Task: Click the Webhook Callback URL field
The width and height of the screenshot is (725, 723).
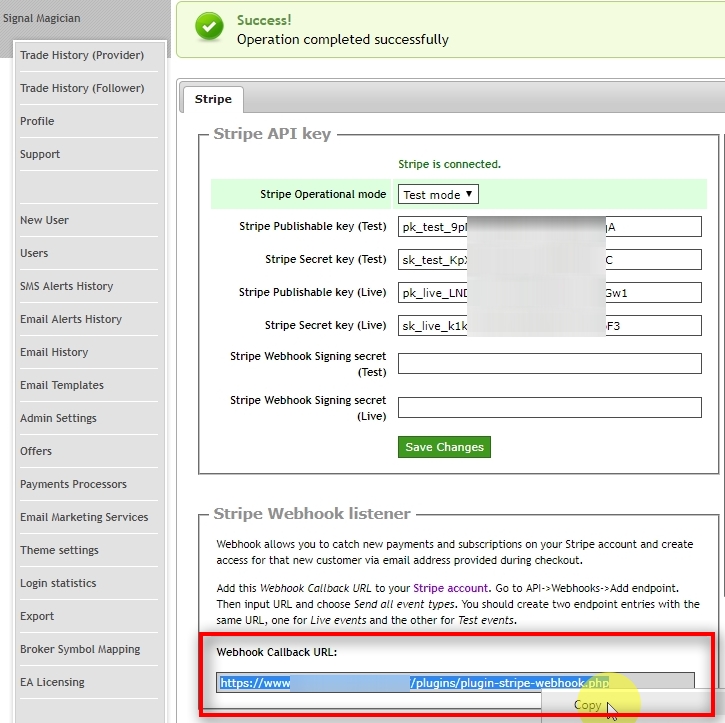Action: coord(455,683)
